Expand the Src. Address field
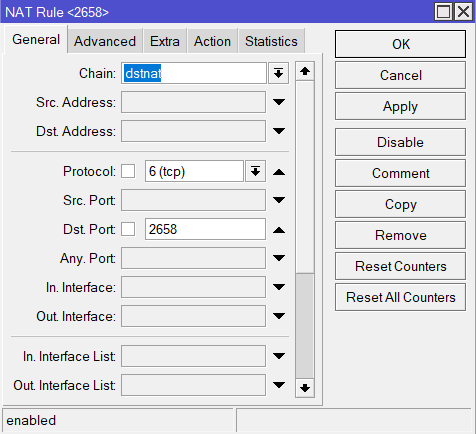476x434 pixels. (x=279, y=102)
